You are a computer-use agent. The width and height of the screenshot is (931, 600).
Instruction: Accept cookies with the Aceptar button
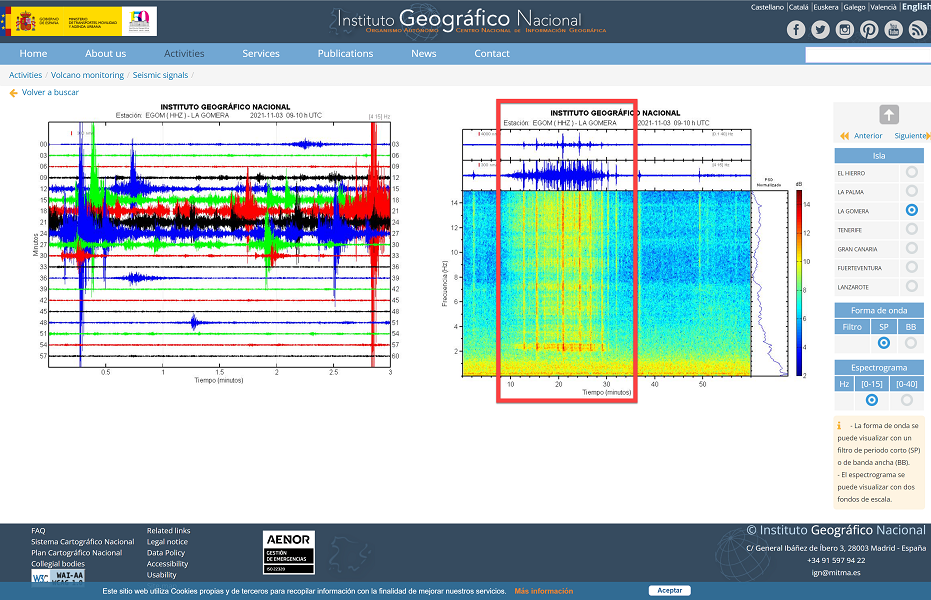point(670,591)
